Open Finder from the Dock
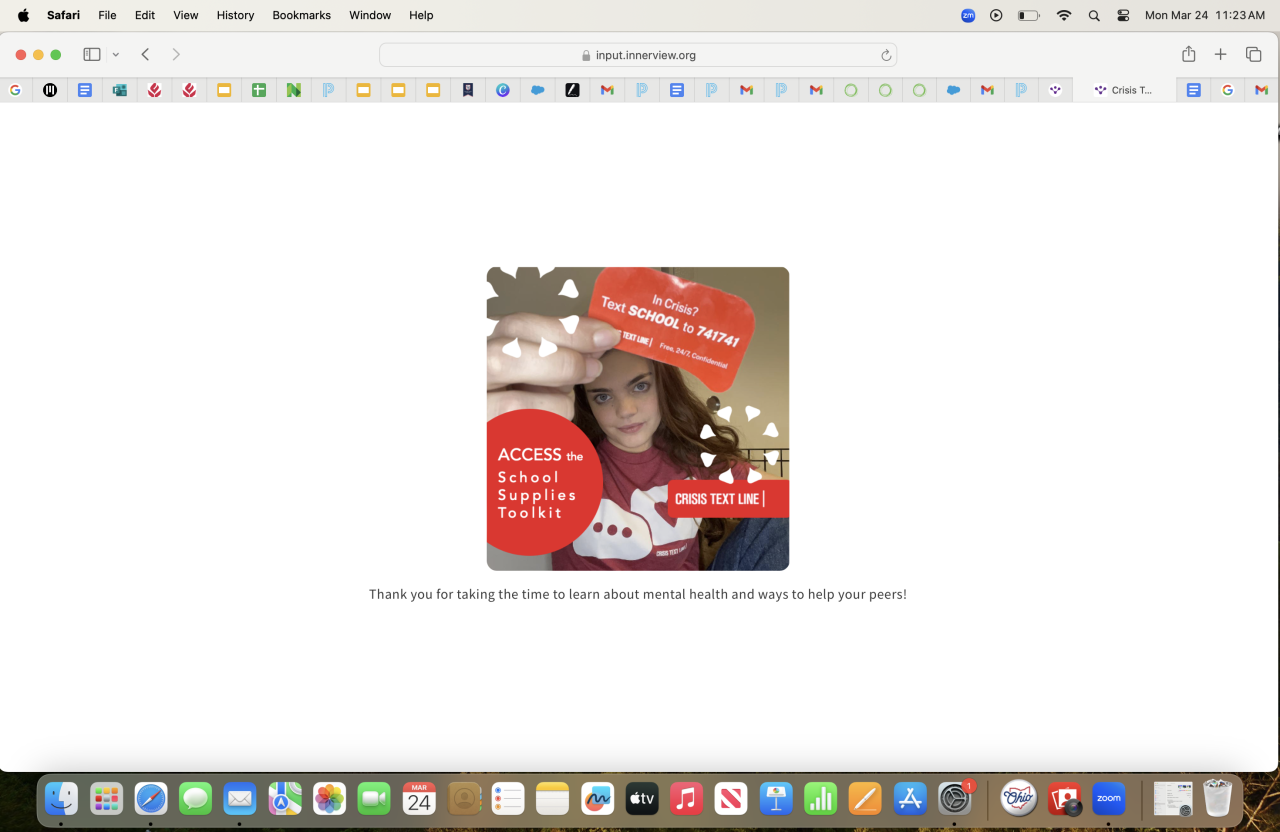The width and height of the screenshot is (1280, 832). pyautogui.click(x=62, y=798)
